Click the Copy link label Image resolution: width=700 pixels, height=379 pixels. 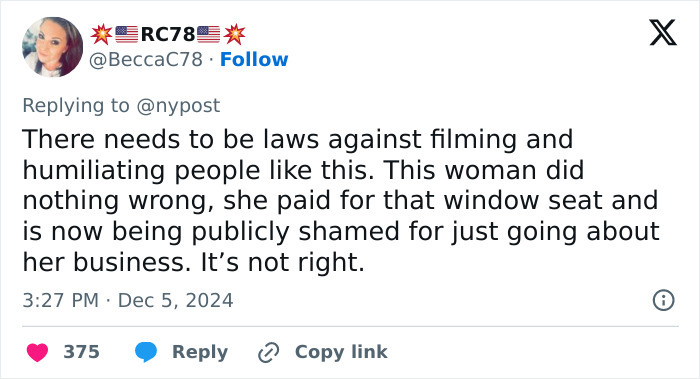tap(341, 352)
